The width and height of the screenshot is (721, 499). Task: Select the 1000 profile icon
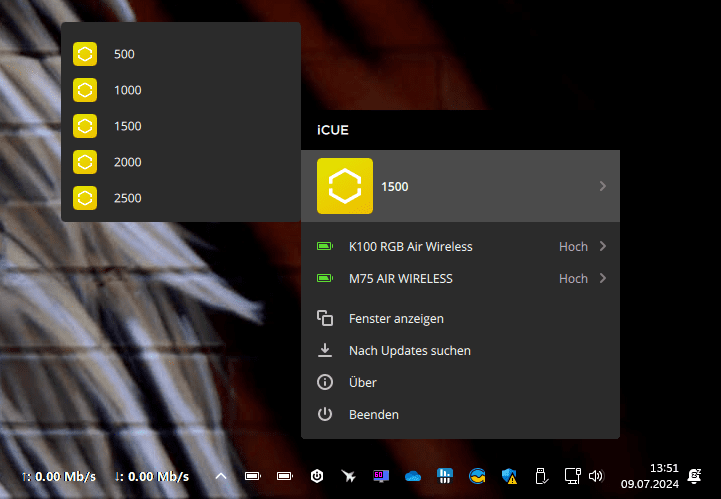(x=85, y=90)
